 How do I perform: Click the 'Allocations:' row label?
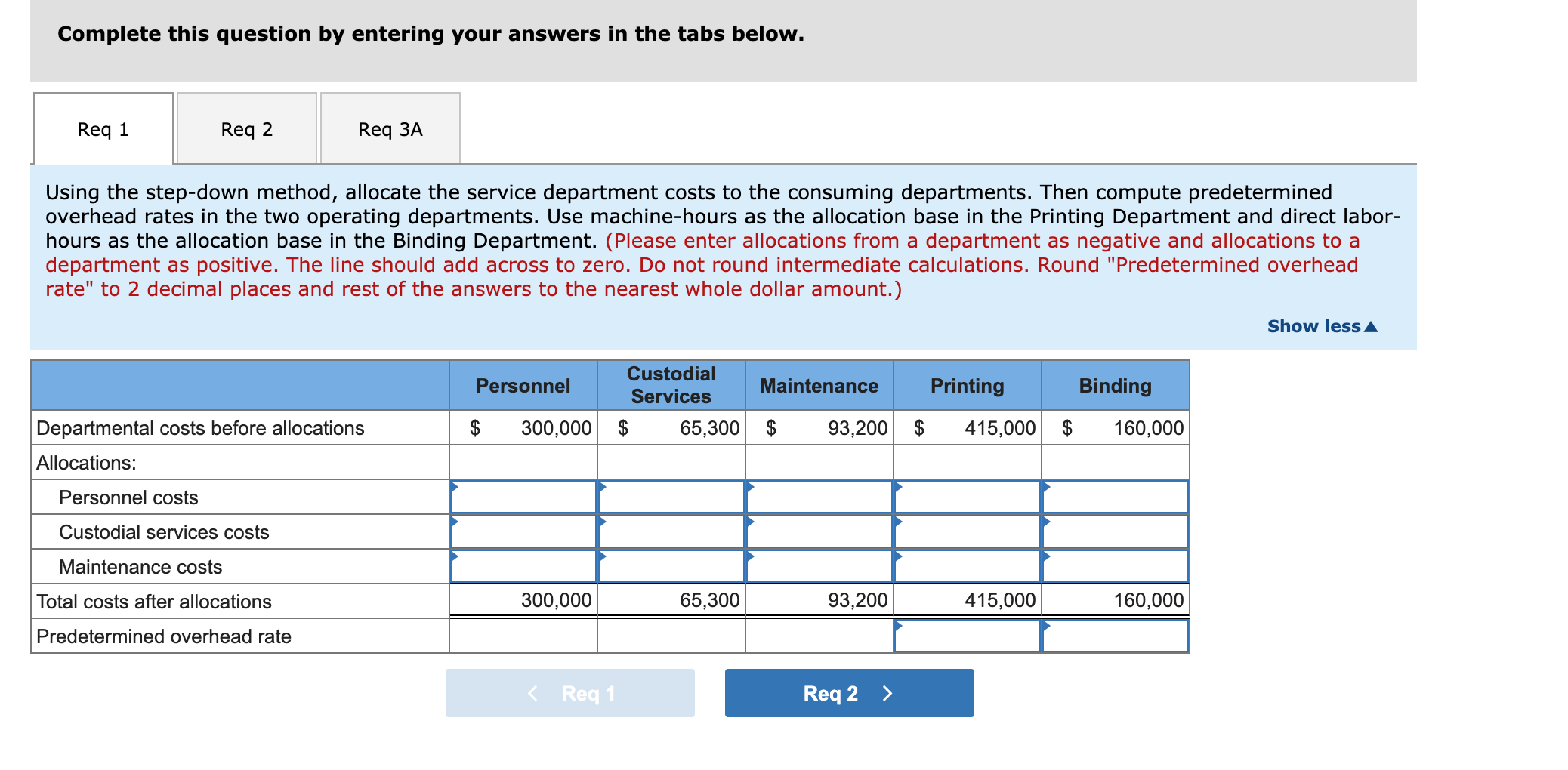[x=86, y=463]
